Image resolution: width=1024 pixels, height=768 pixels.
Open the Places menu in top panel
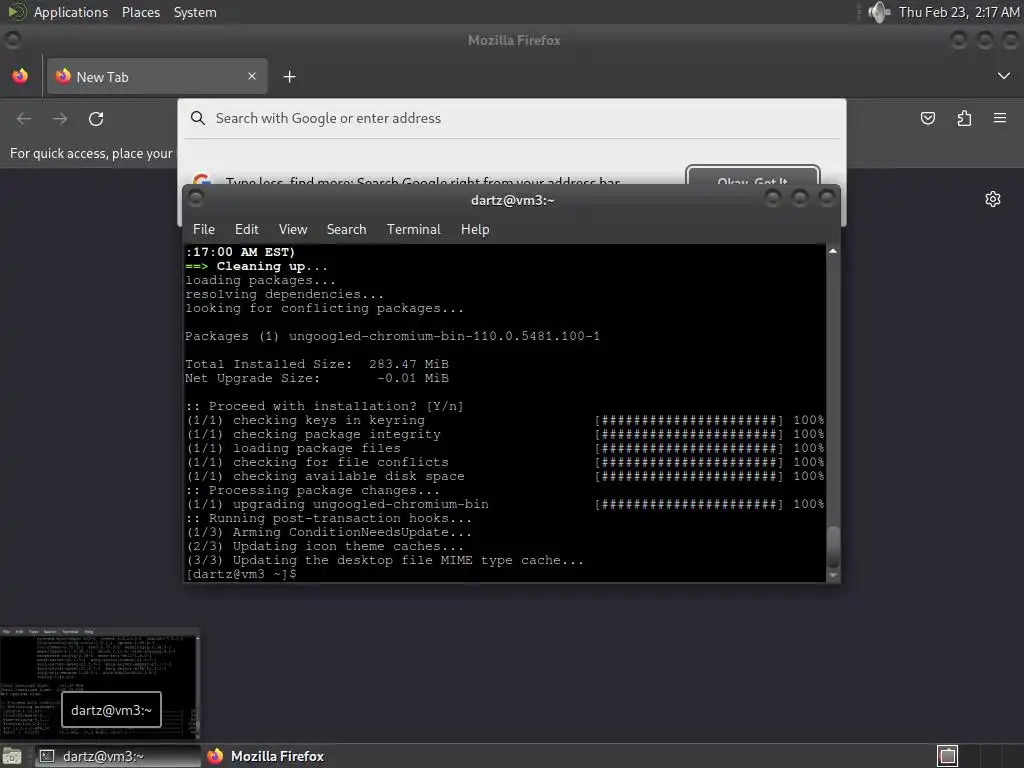point(140,12)
